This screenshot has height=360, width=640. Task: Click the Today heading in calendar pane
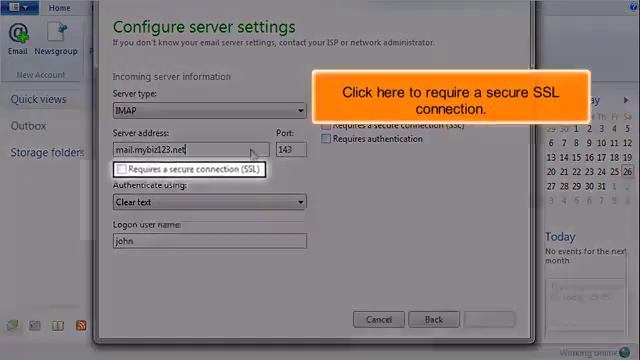[x=560, y=237]
